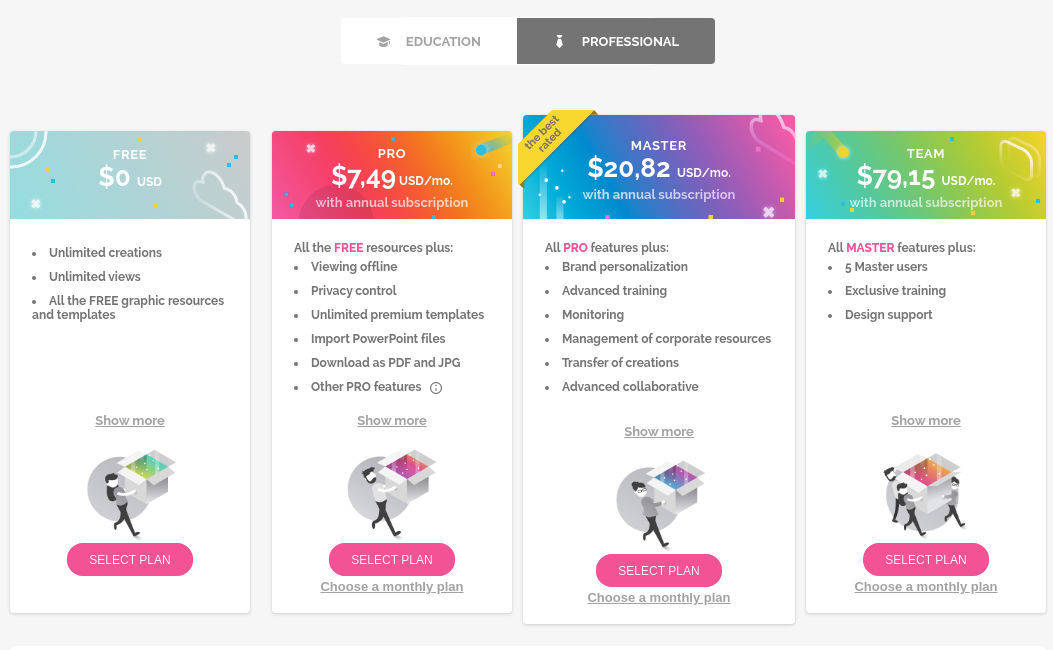
Task: Expand Show more under the TEAM plan
Action: click(x=925, y=420)
